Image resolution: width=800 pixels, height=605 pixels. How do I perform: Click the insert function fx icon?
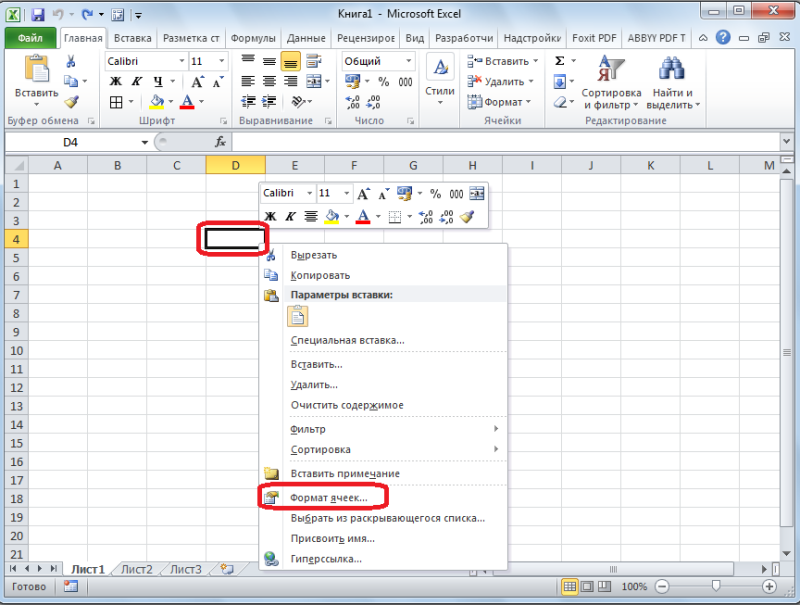tap(220, 142)
